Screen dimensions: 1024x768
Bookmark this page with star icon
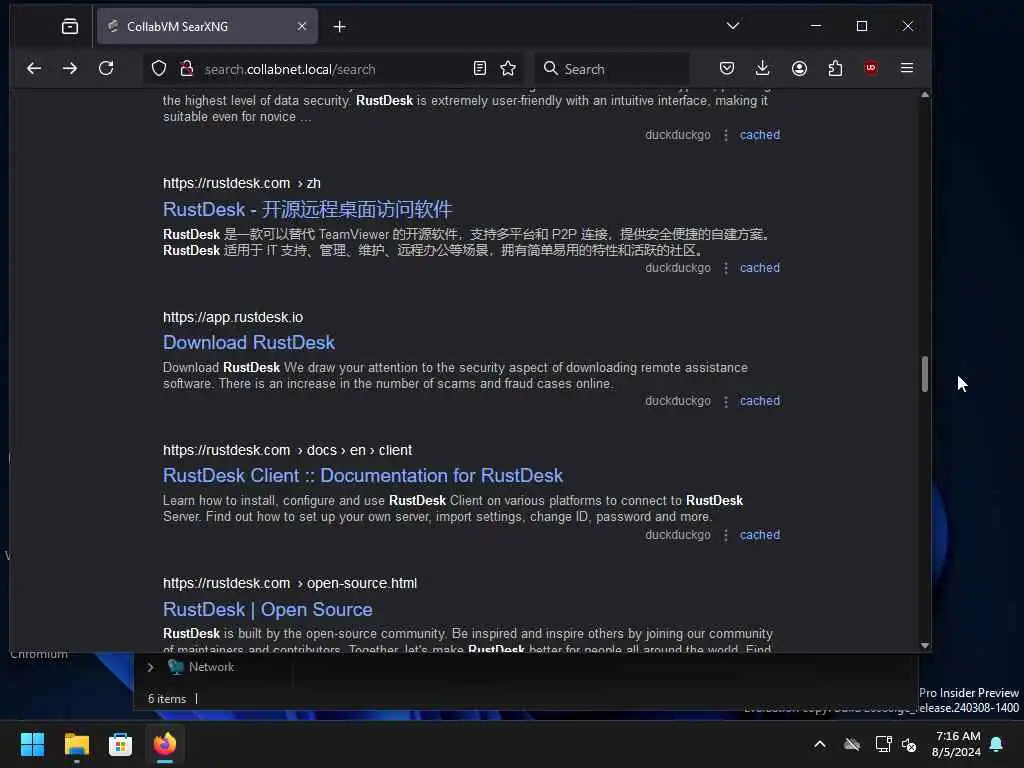508,69
